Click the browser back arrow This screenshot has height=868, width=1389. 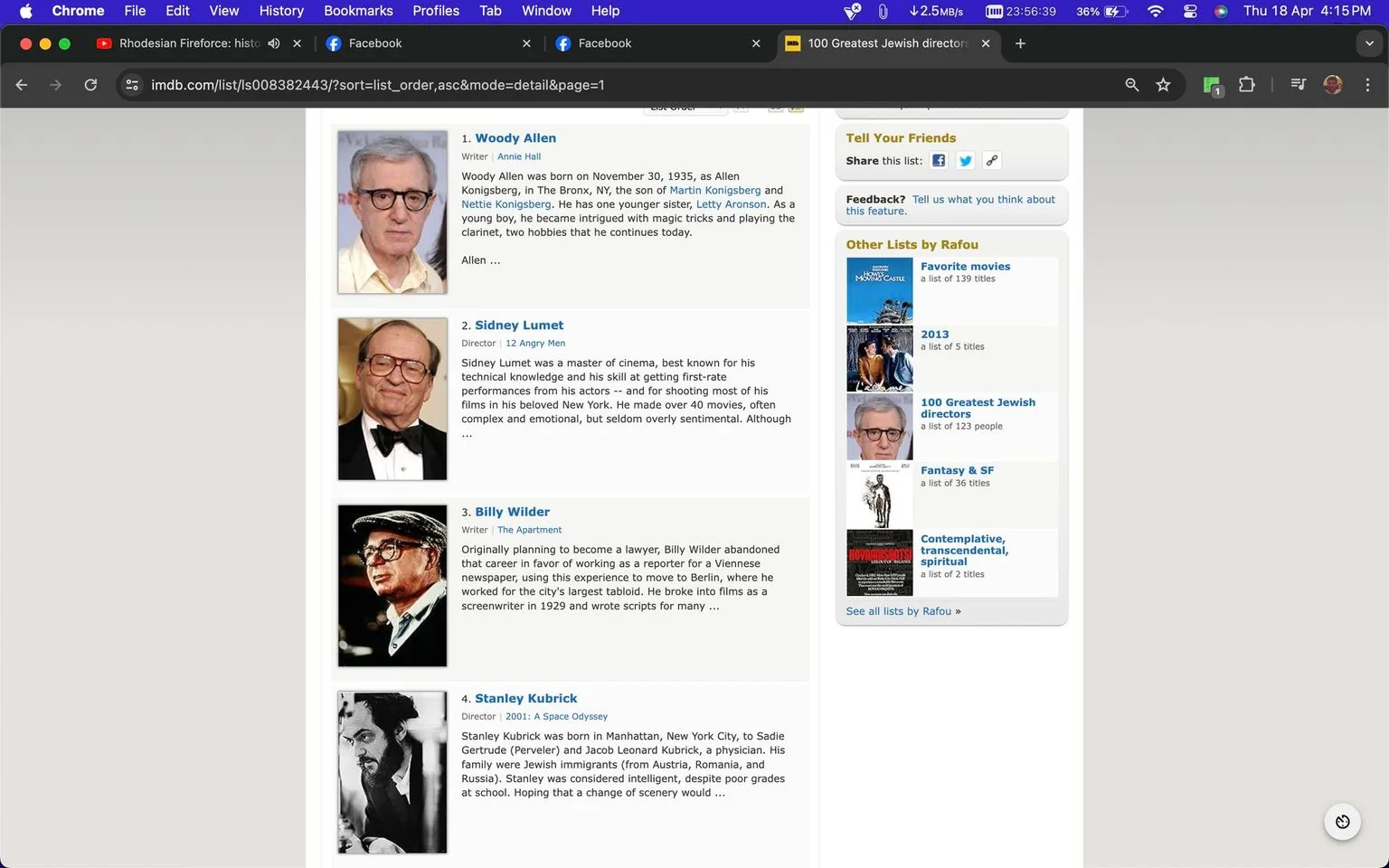pos(22,85)
